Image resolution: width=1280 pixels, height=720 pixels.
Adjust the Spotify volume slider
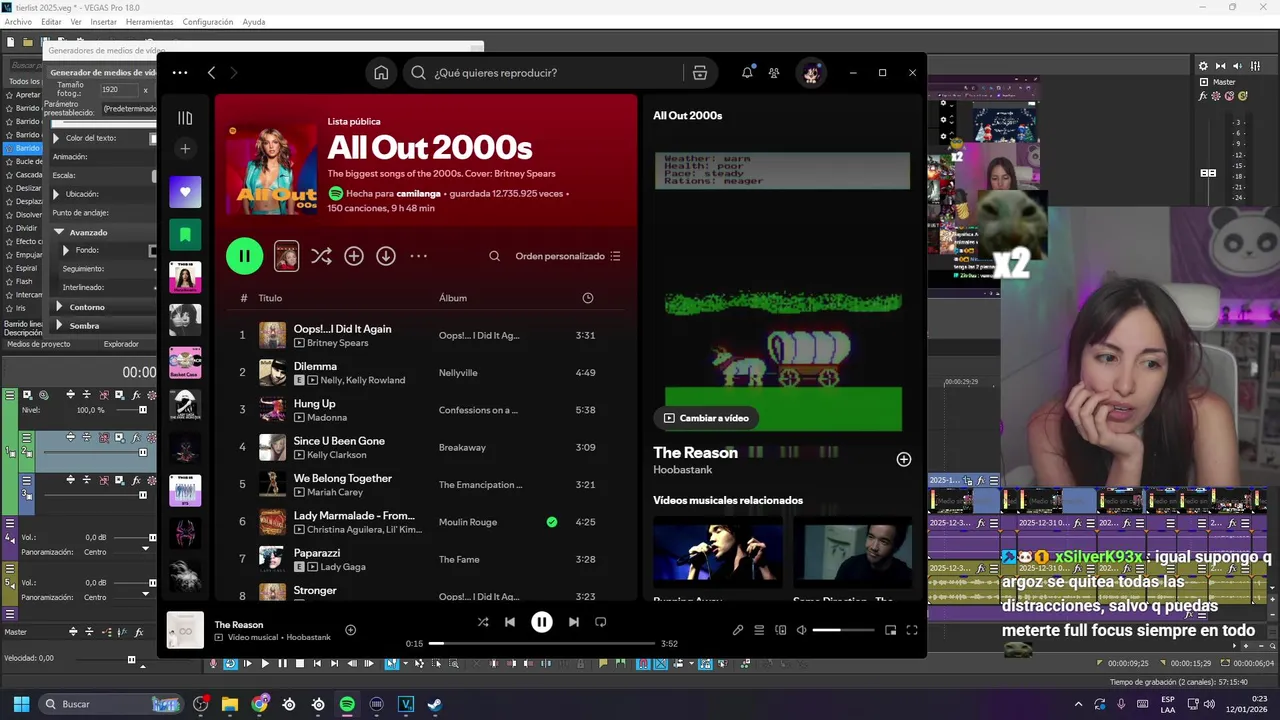coord(842,630)
